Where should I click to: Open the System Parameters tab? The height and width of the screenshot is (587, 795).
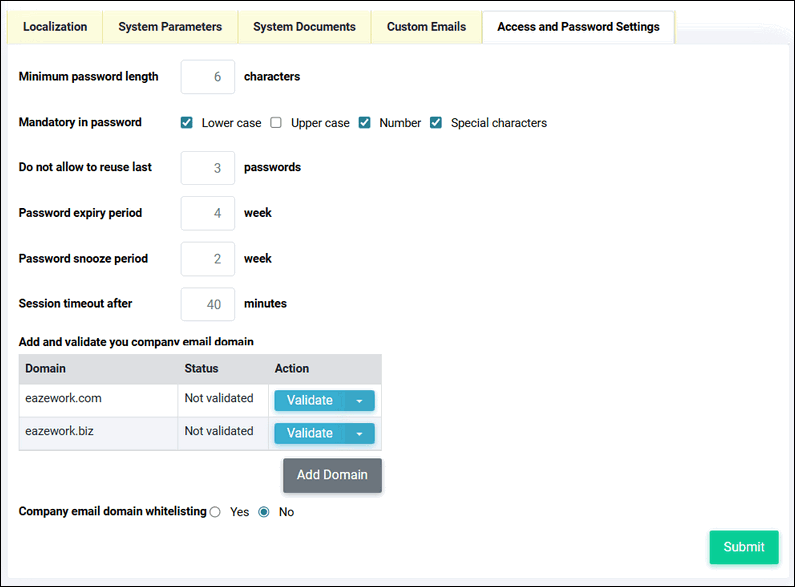pyautogui.click(x=170, y=27)
